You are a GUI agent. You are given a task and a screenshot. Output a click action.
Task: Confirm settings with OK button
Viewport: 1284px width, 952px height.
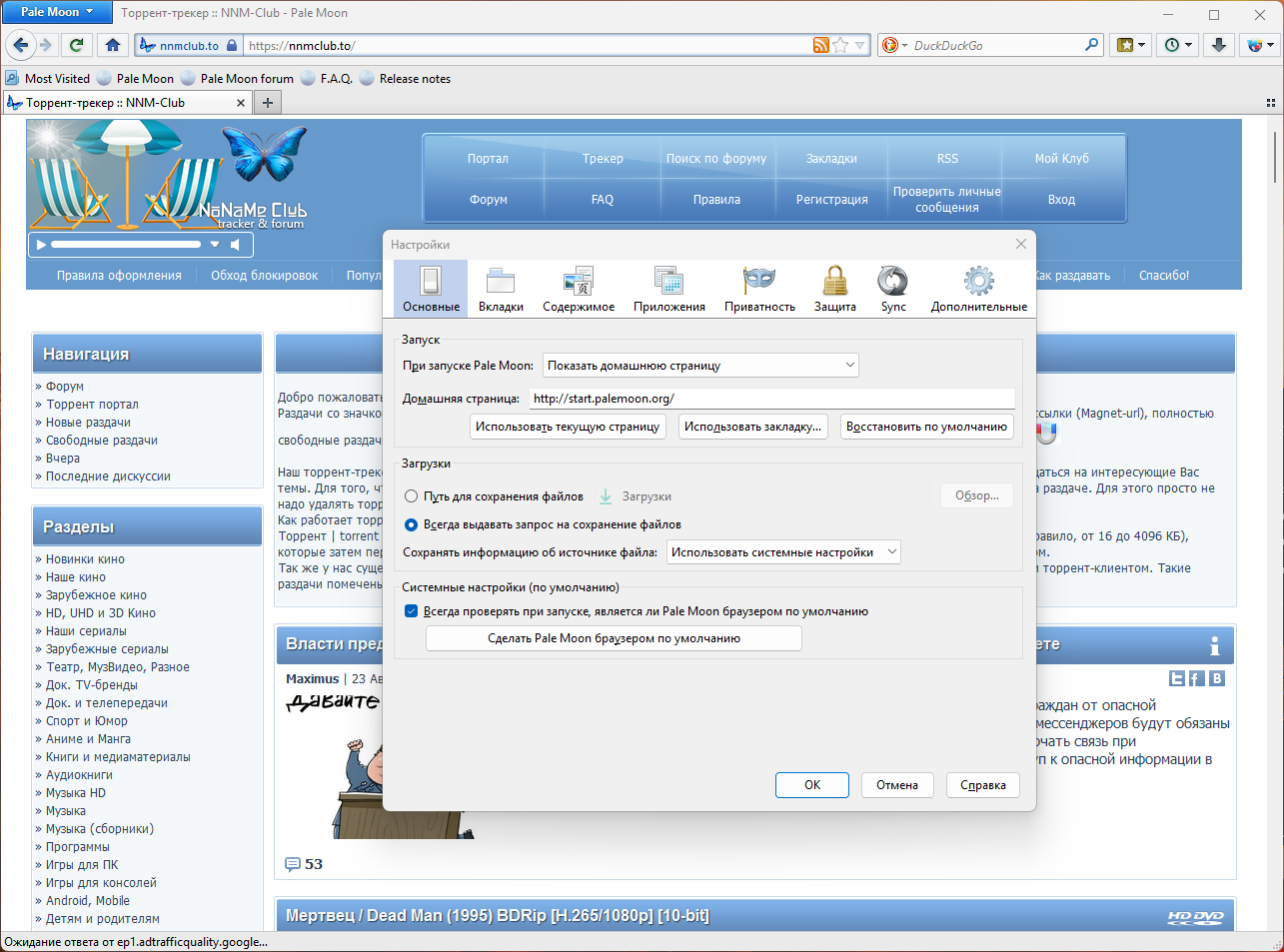tap(812, 785)
